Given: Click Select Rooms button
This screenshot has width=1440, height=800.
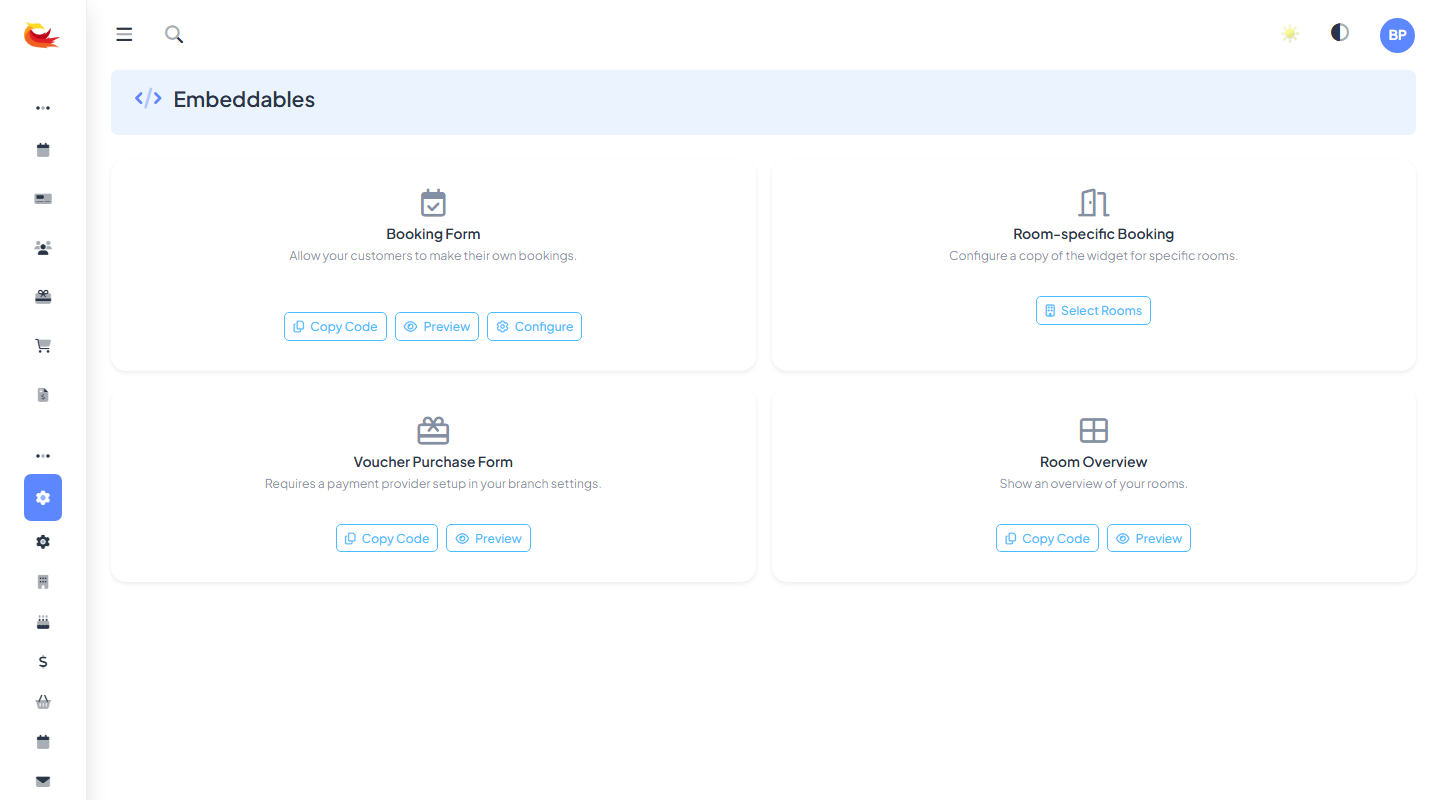Looking at the screenshot, I should 1093,311.
